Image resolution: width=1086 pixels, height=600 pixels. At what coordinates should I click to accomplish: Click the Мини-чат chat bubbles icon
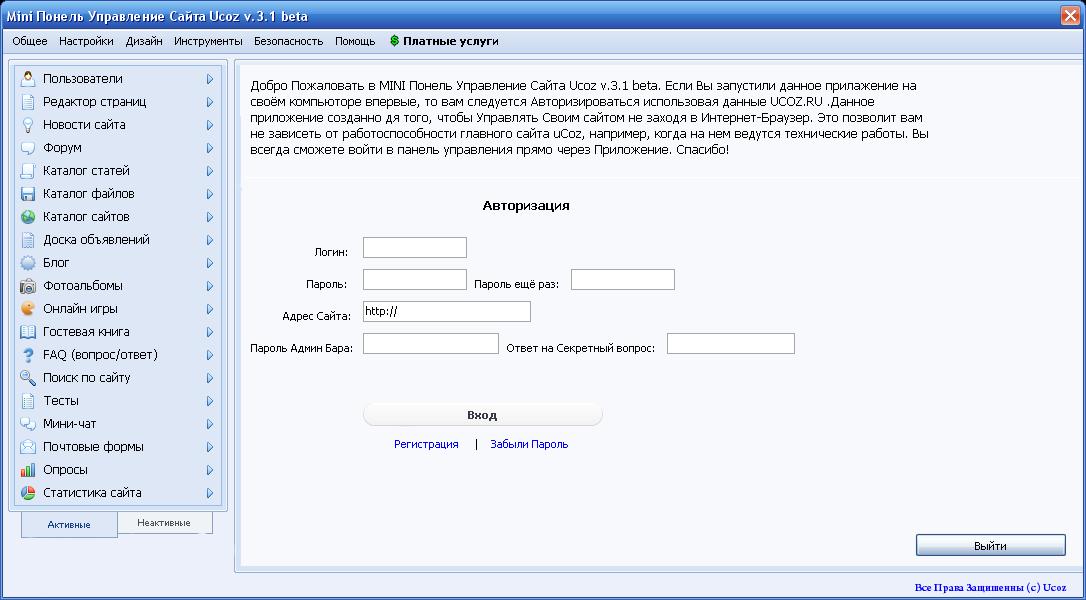[28, 423]
